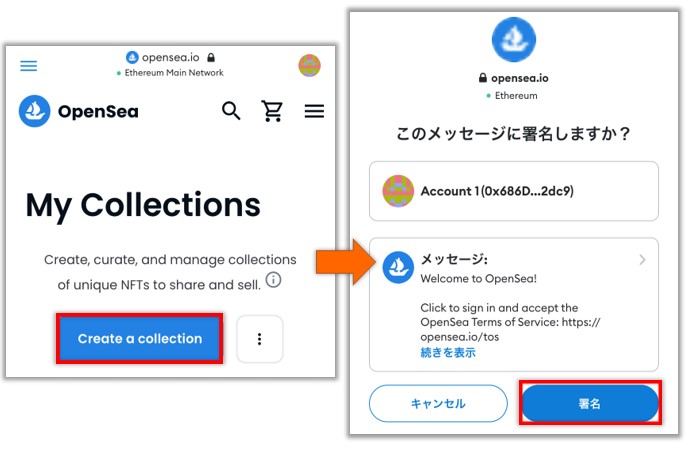Click the OpenSea ship logo beside OpenSea wordmark
The height and width of the screenshot is (451, 686).
[x=34, y=111]
